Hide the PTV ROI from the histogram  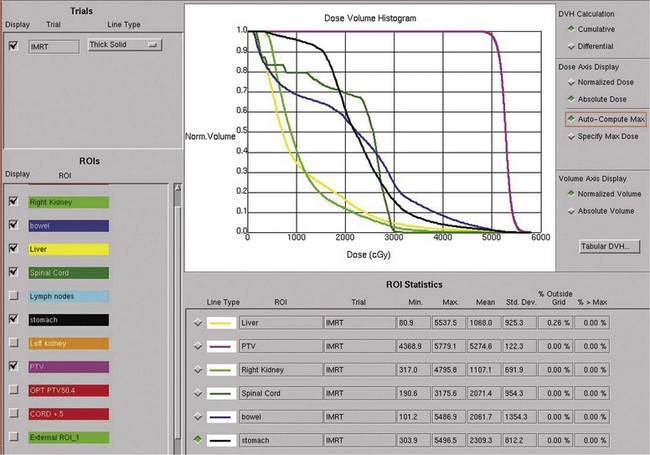(x=14, y=368)
